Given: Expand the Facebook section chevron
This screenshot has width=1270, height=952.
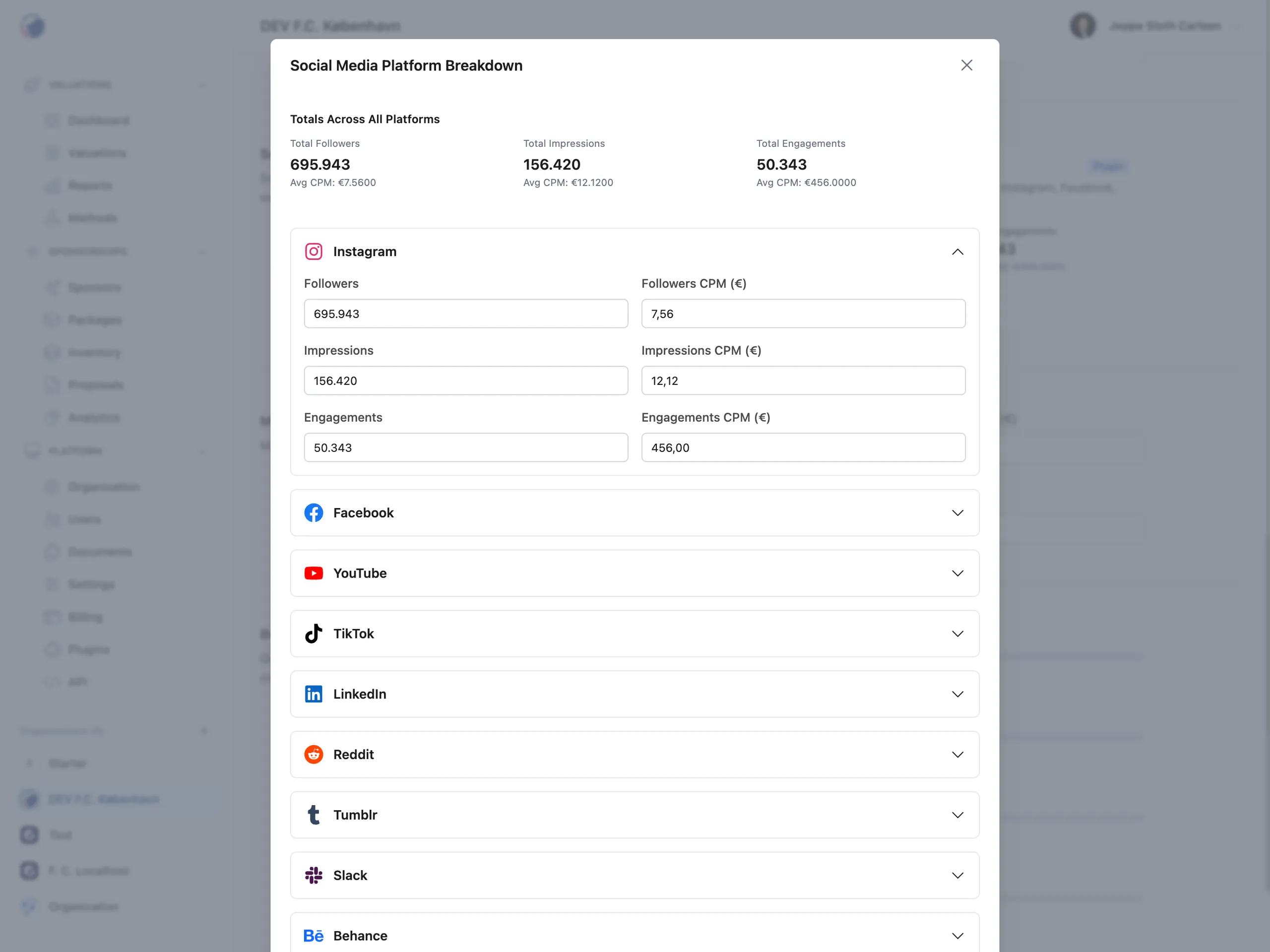Looking at the screenshot, I should point(957,513).
